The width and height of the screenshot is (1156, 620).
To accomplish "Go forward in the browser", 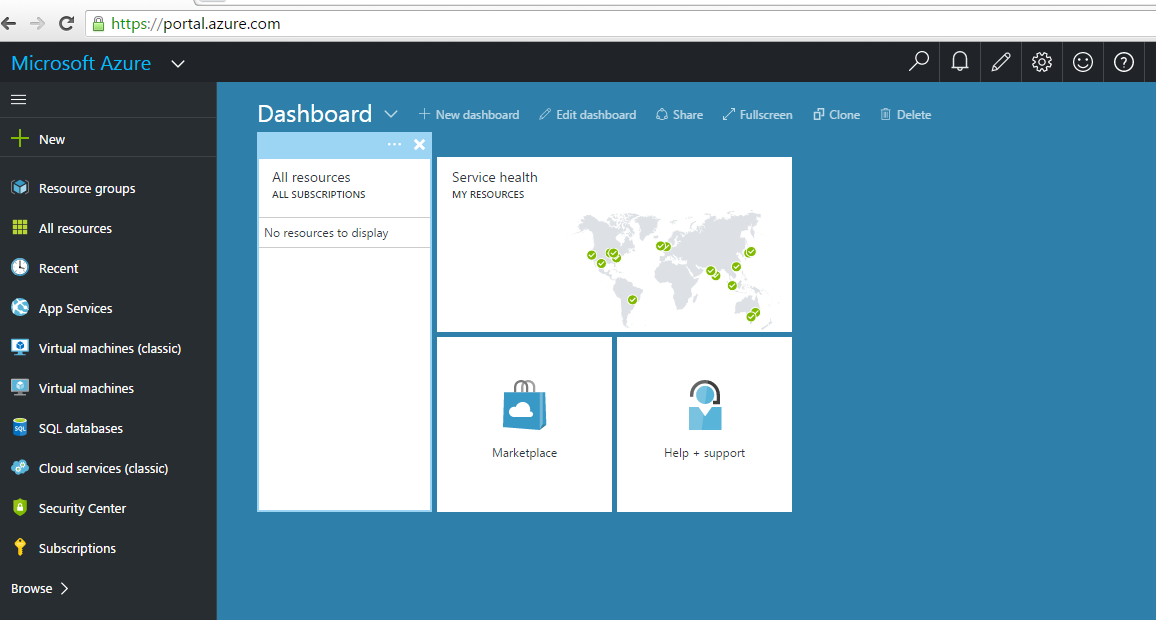I will click(x=37, y=24).
